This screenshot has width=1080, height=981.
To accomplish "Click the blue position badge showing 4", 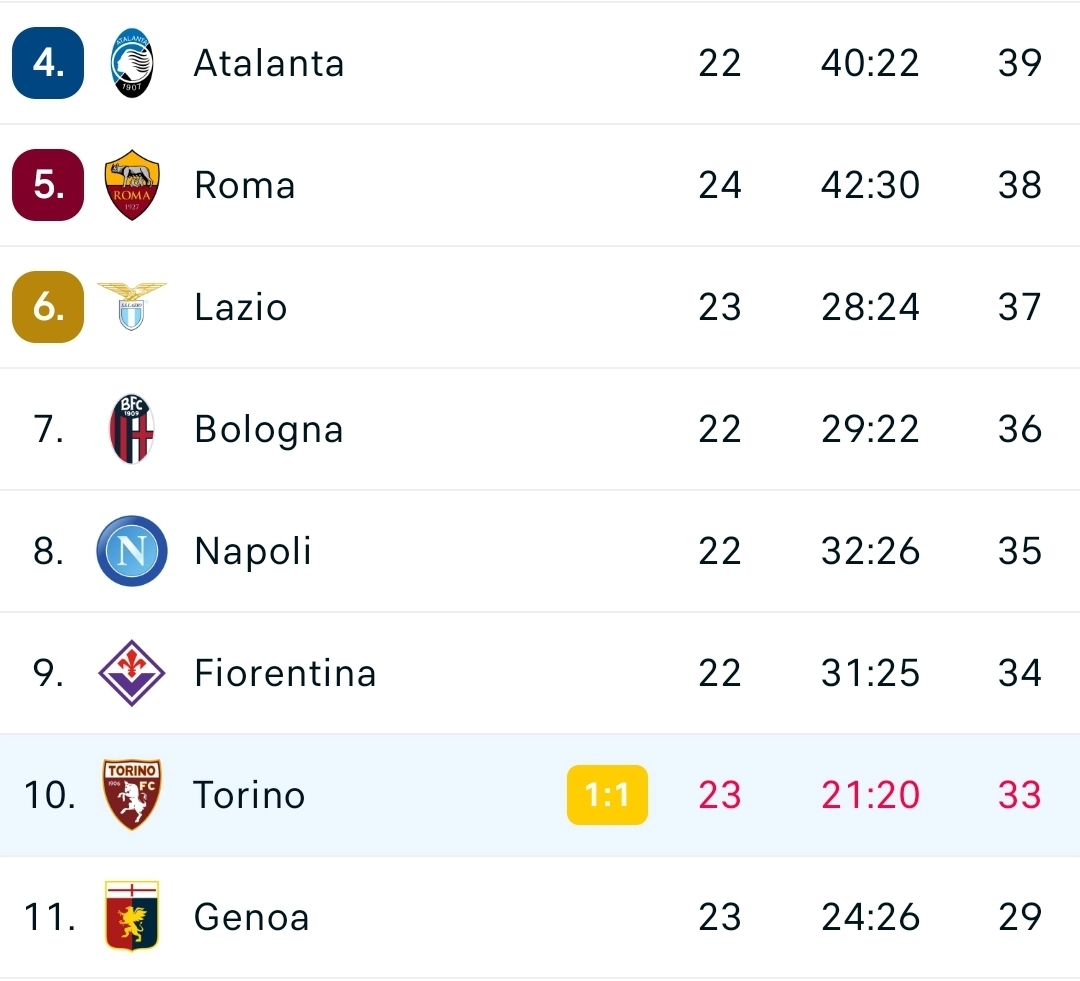I will coord(47,63).
